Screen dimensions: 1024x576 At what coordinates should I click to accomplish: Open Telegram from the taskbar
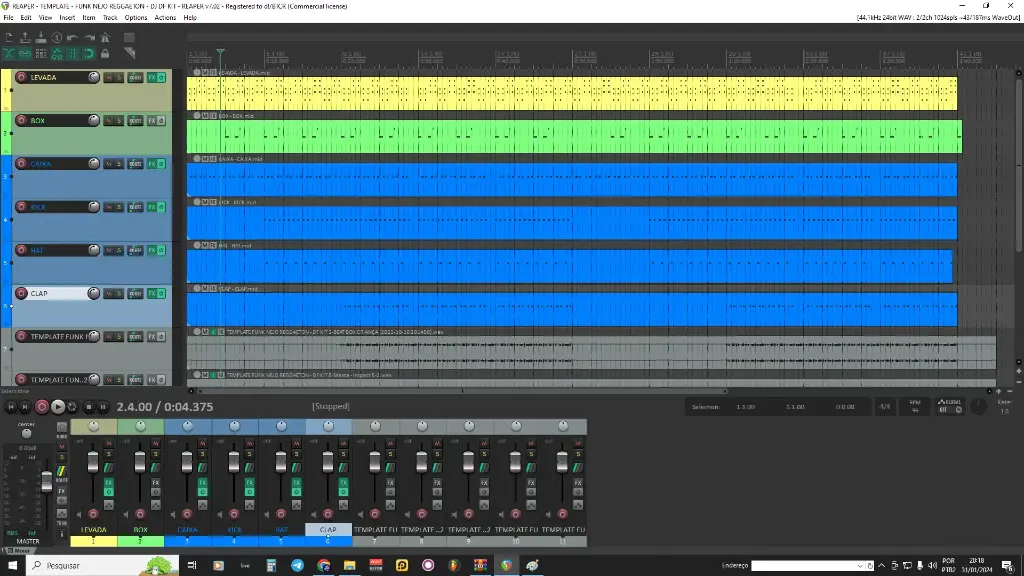click(x=297, y=566)
